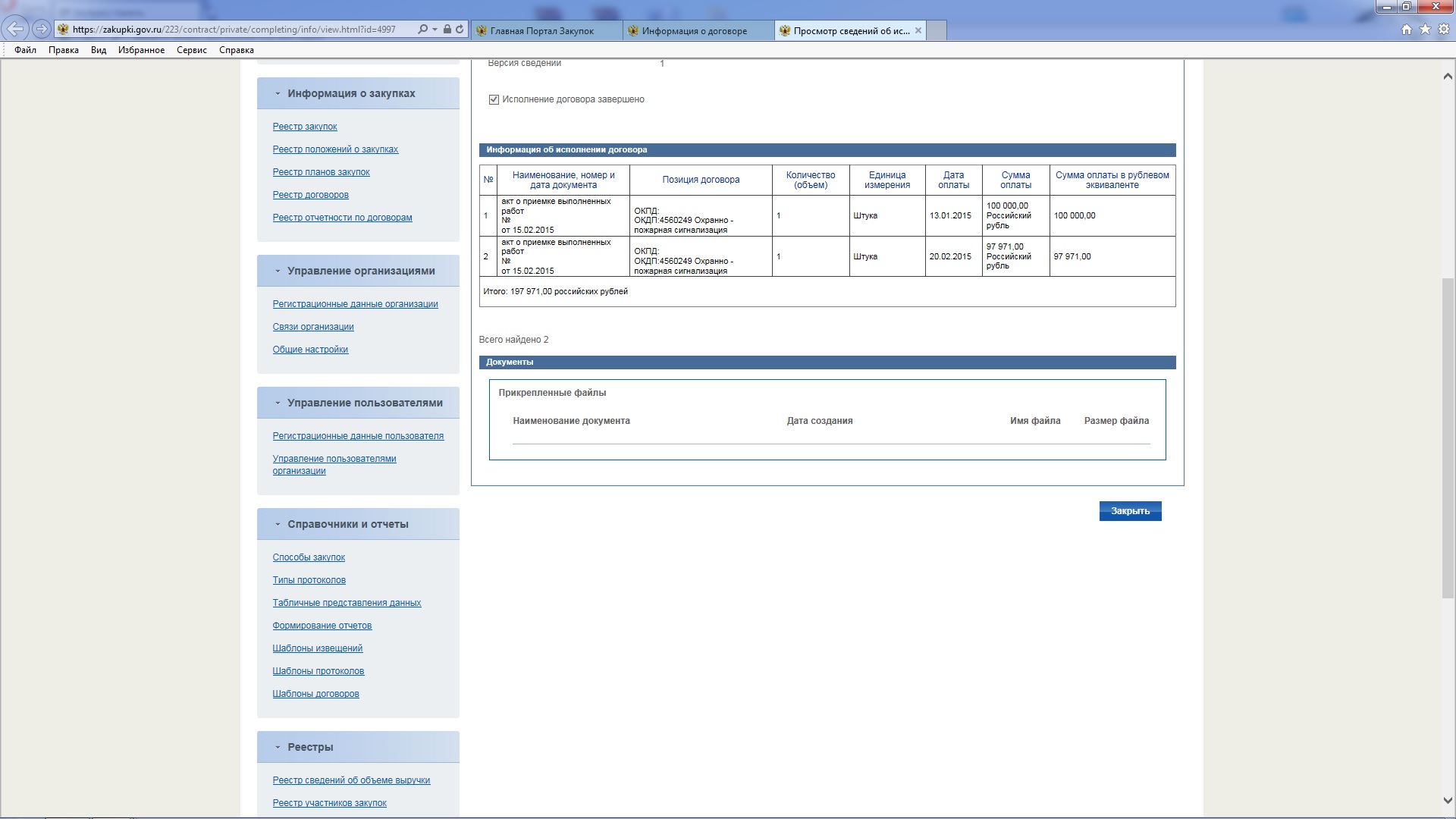Click the address bar search magnifier icon

422,30
